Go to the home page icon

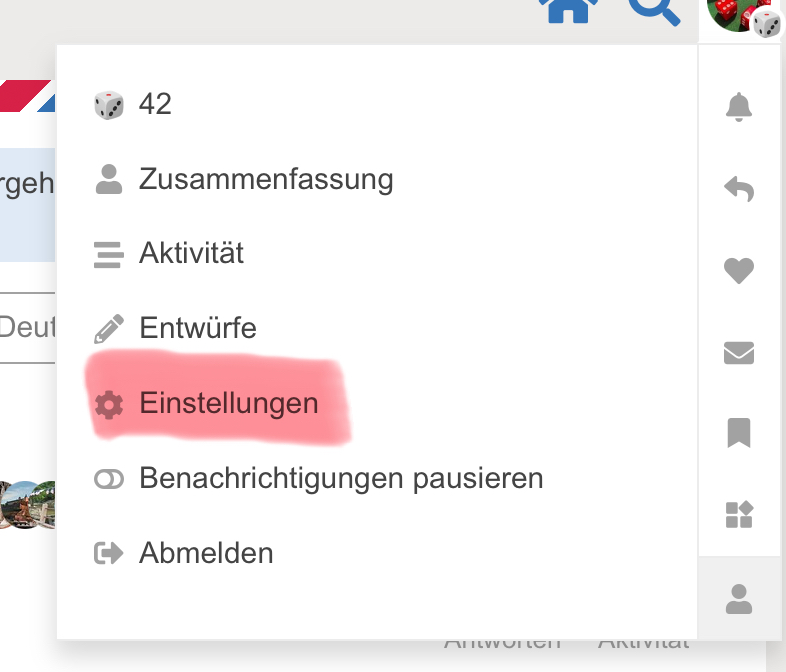tap(569, 12)
